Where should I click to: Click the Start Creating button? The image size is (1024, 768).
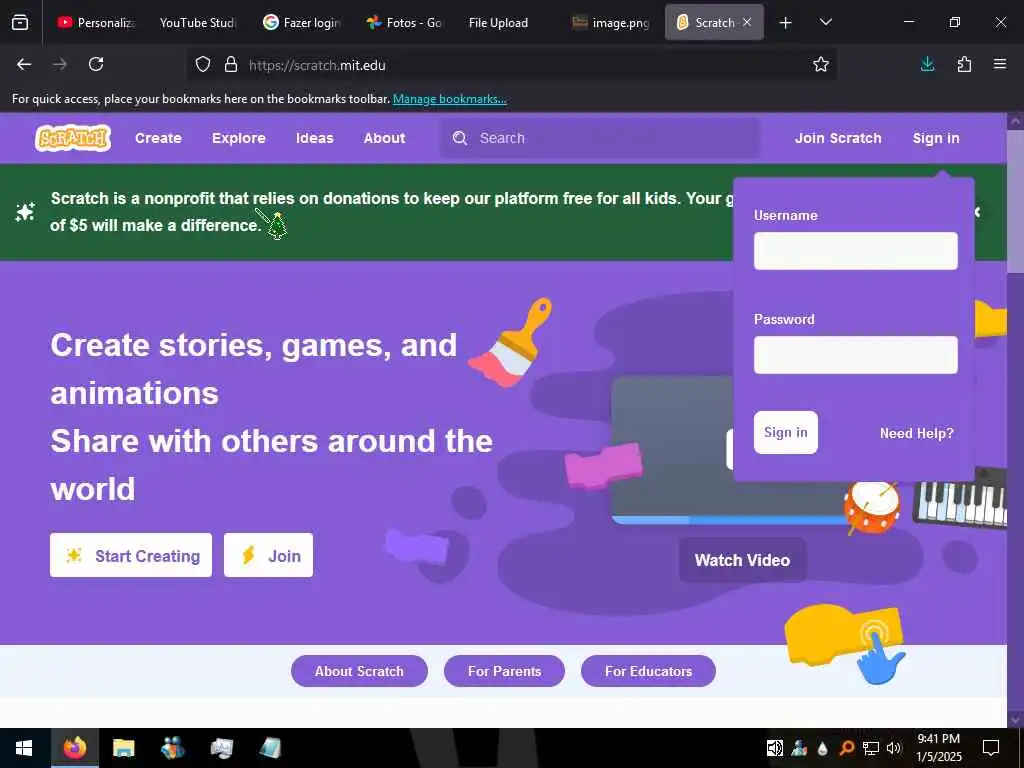coord(131,555)
